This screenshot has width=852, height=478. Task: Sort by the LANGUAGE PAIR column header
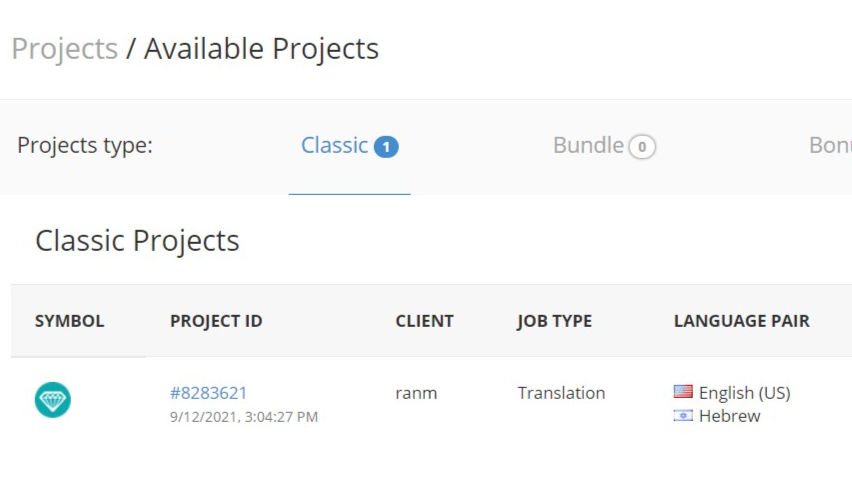point(742,321)
